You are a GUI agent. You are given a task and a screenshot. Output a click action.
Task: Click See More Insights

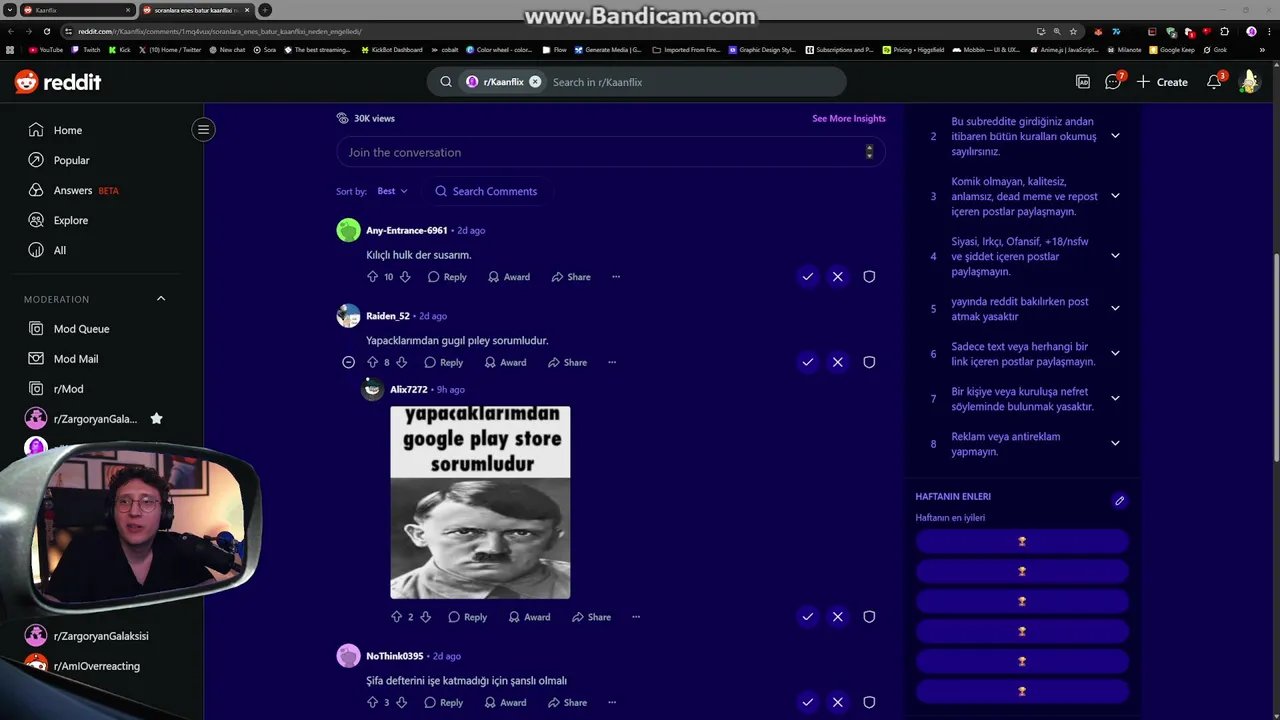point(849,118)
